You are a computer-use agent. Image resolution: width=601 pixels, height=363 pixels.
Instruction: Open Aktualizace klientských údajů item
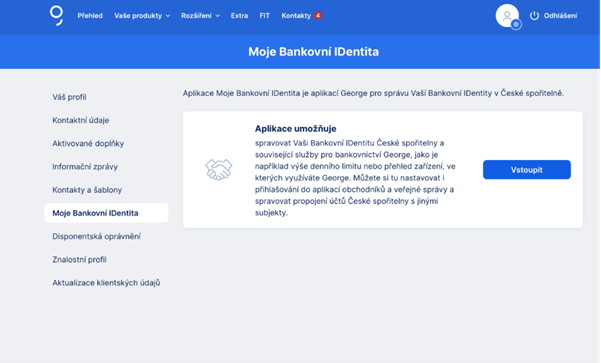click(106, 283)
